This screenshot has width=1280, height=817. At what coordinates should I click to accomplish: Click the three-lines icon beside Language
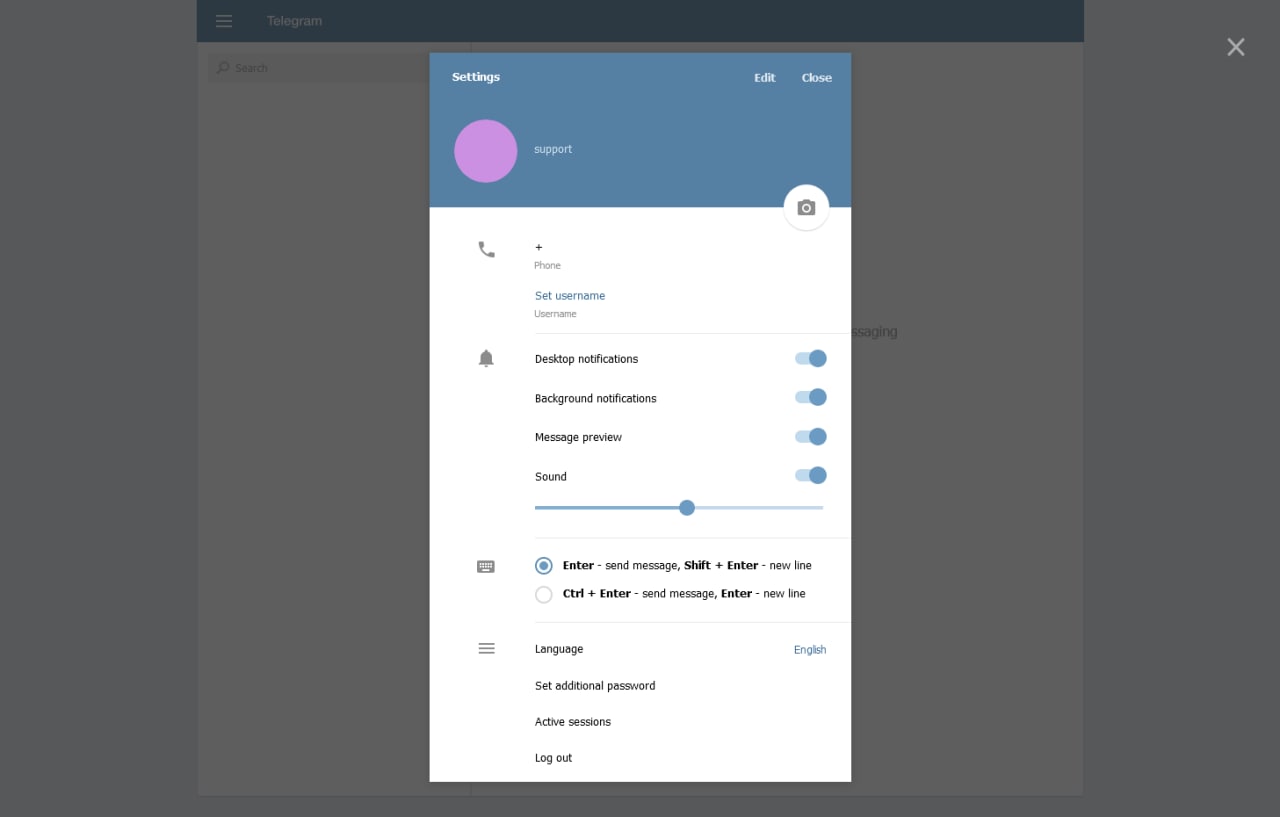tap(486, 648)
